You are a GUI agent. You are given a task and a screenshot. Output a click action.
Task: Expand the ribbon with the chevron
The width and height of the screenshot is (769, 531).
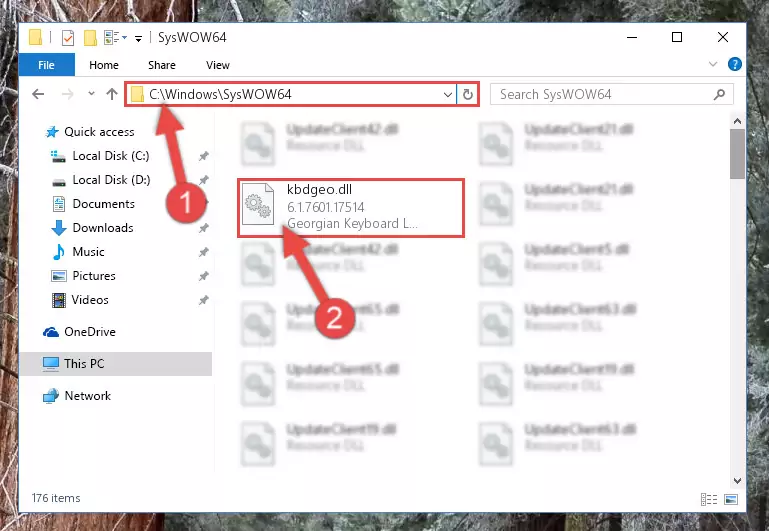point(713,64)
